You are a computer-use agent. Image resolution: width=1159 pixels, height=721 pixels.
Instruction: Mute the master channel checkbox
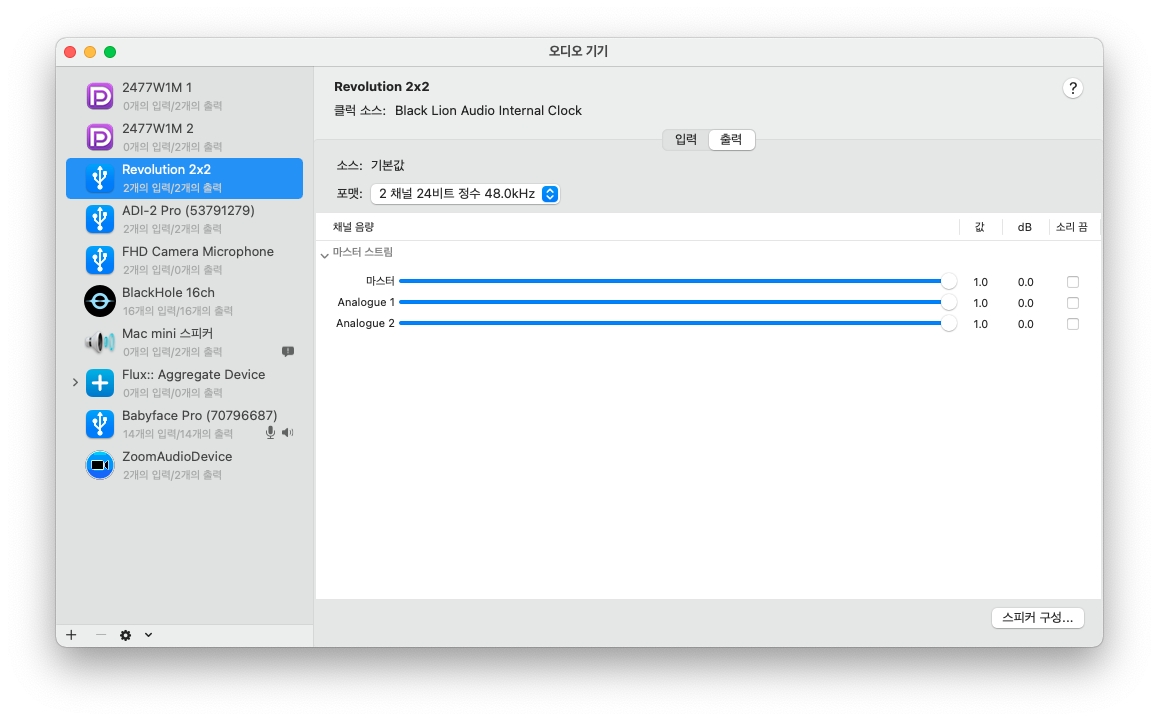(1073, 282)
